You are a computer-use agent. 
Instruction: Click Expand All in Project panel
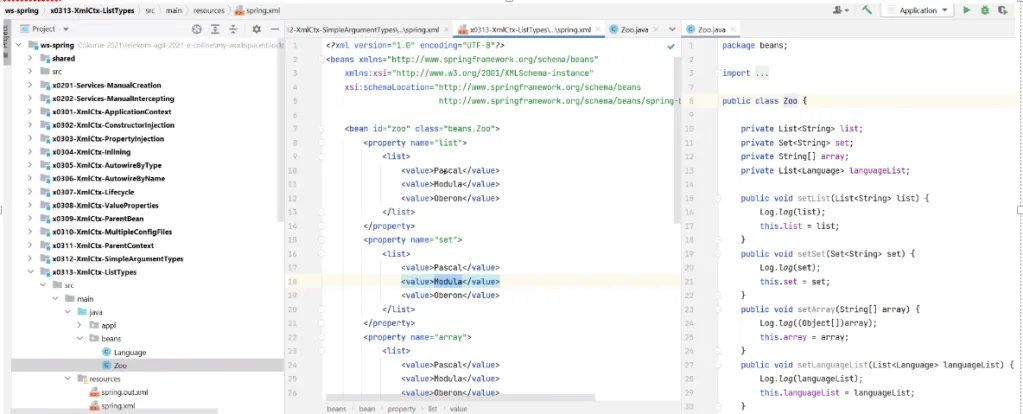point(215,29)
